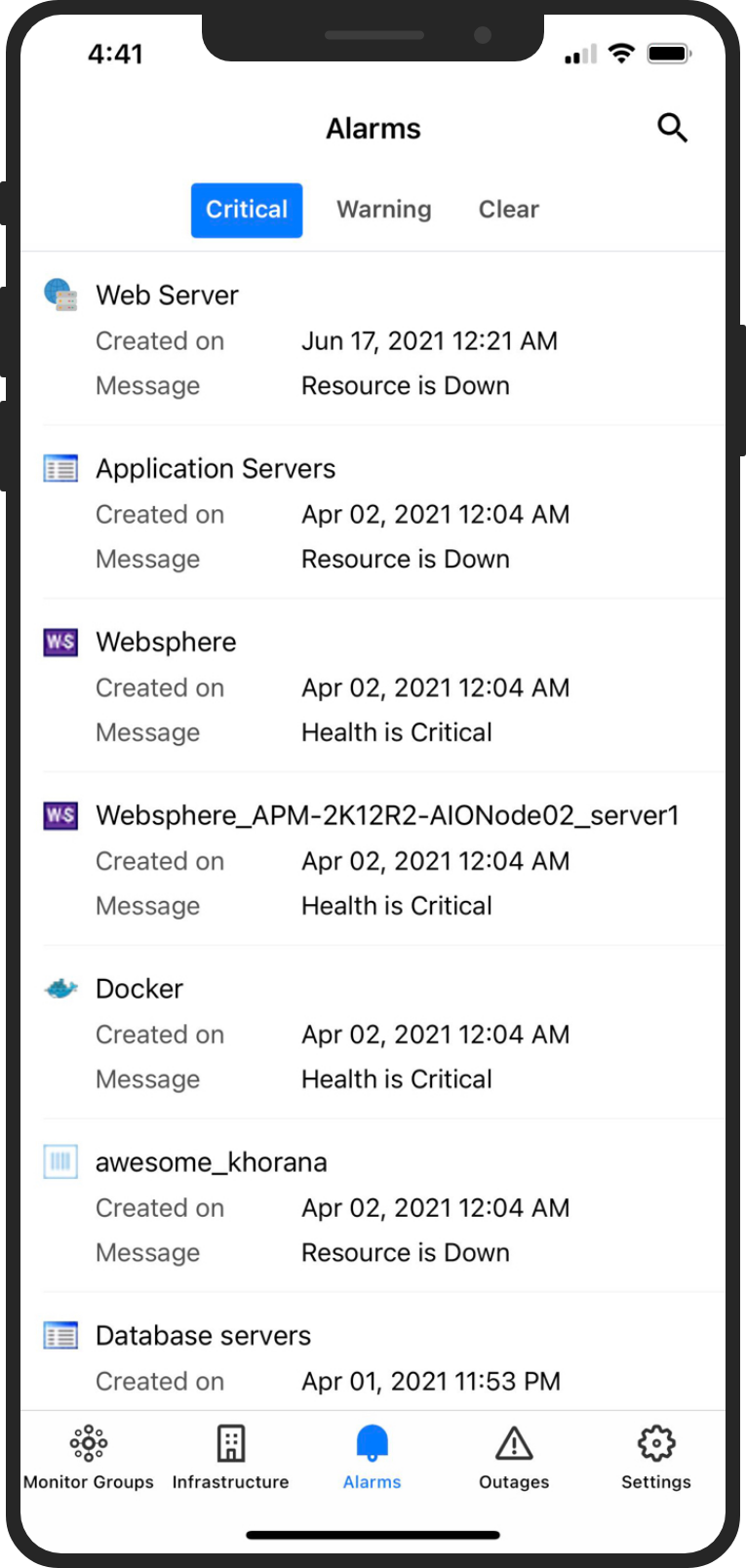Viewport: 746px width, 1568px height.
Task: Open the Websphere_APM-2K12R2-AIONode02_server1 alarm
Action: click(x=387, y=815)
